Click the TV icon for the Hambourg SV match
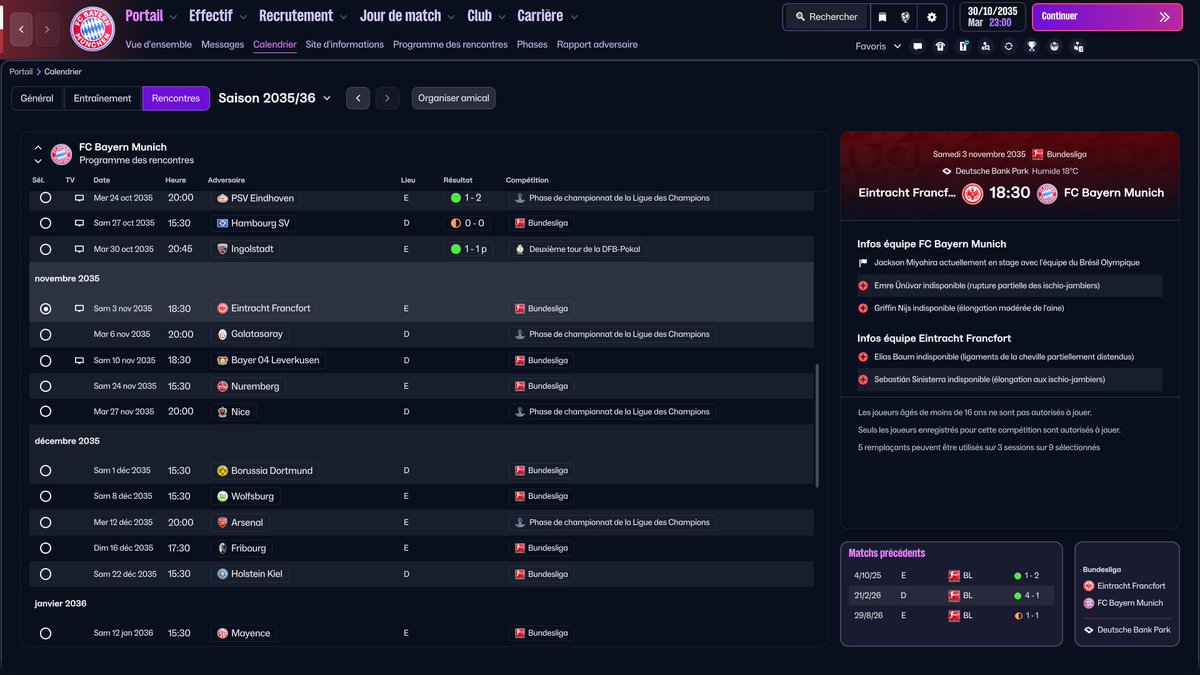 coord(79,224)
